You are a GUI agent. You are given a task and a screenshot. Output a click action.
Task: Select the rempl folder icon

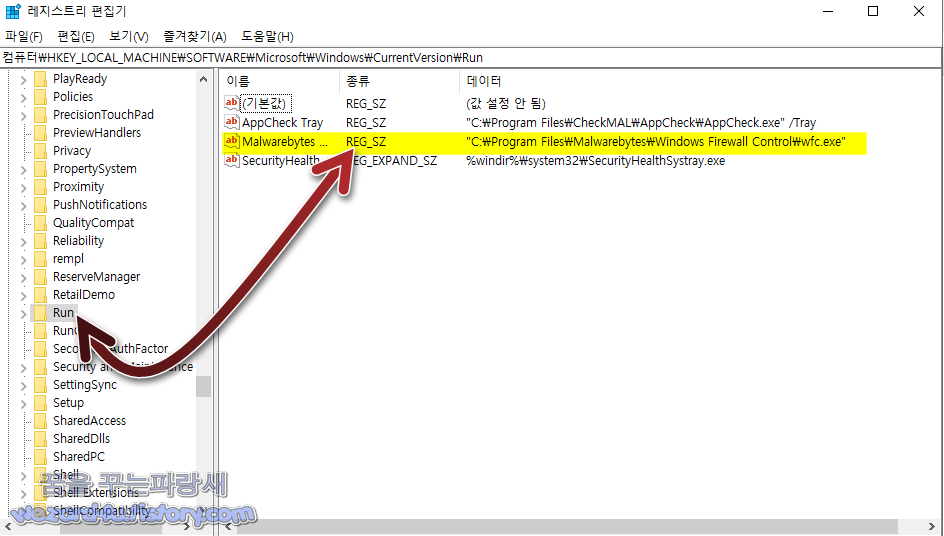(x=40, y=259)
